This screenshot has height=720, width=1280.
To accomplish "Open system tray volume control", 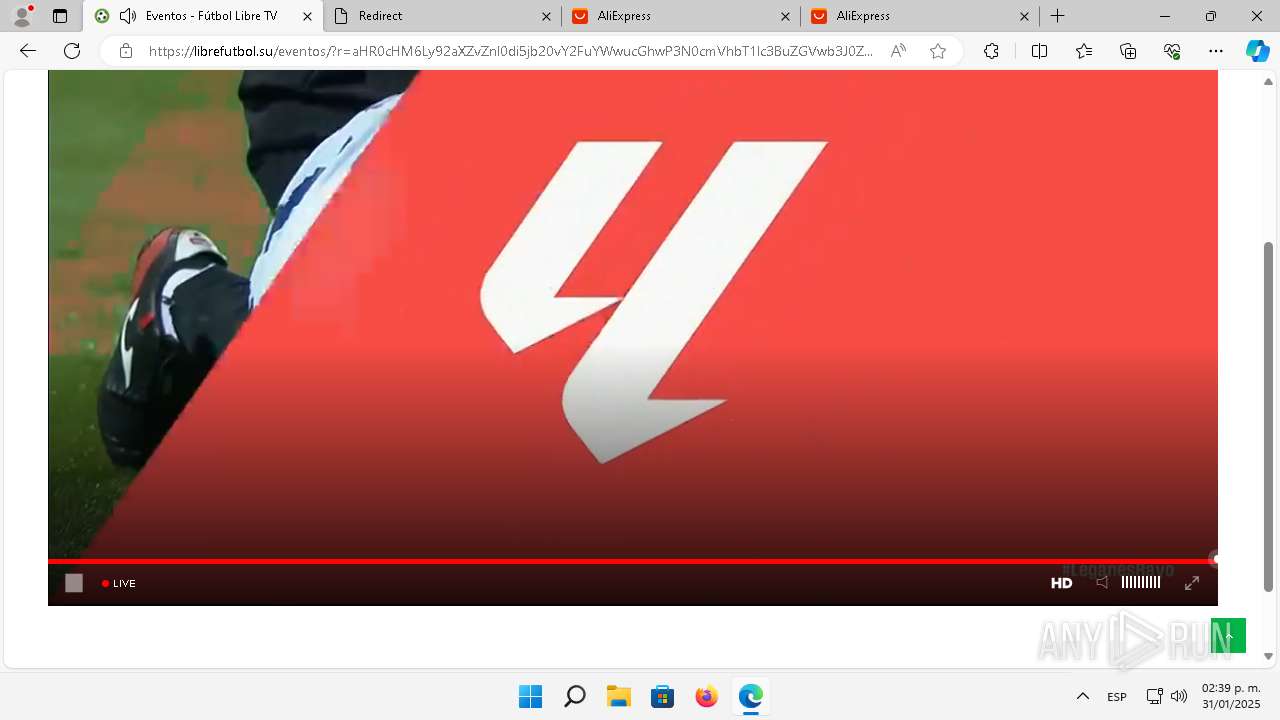I will coord(1178,696).
